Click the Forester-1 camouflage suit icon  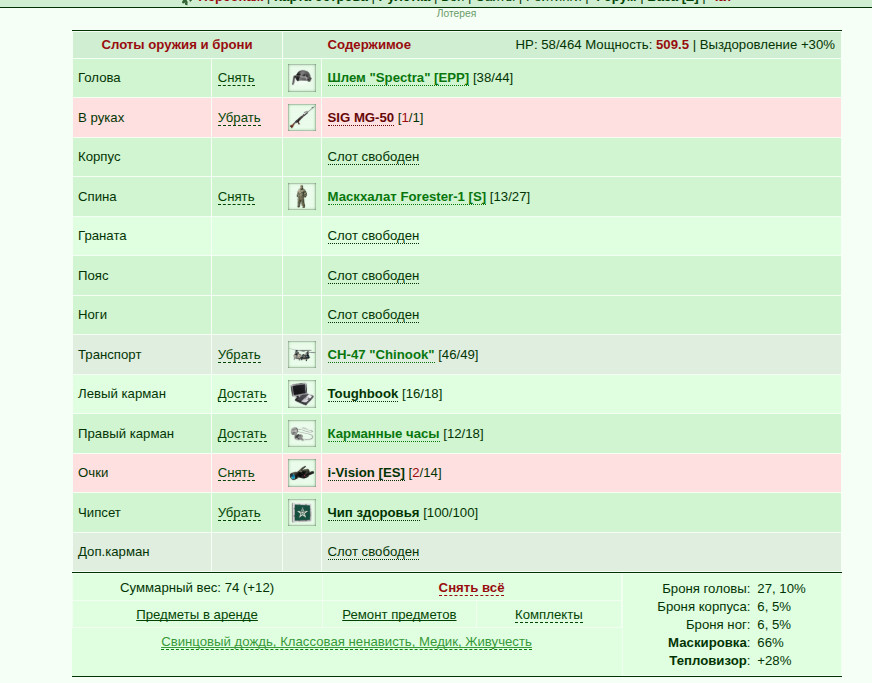[x=302, y=197]
